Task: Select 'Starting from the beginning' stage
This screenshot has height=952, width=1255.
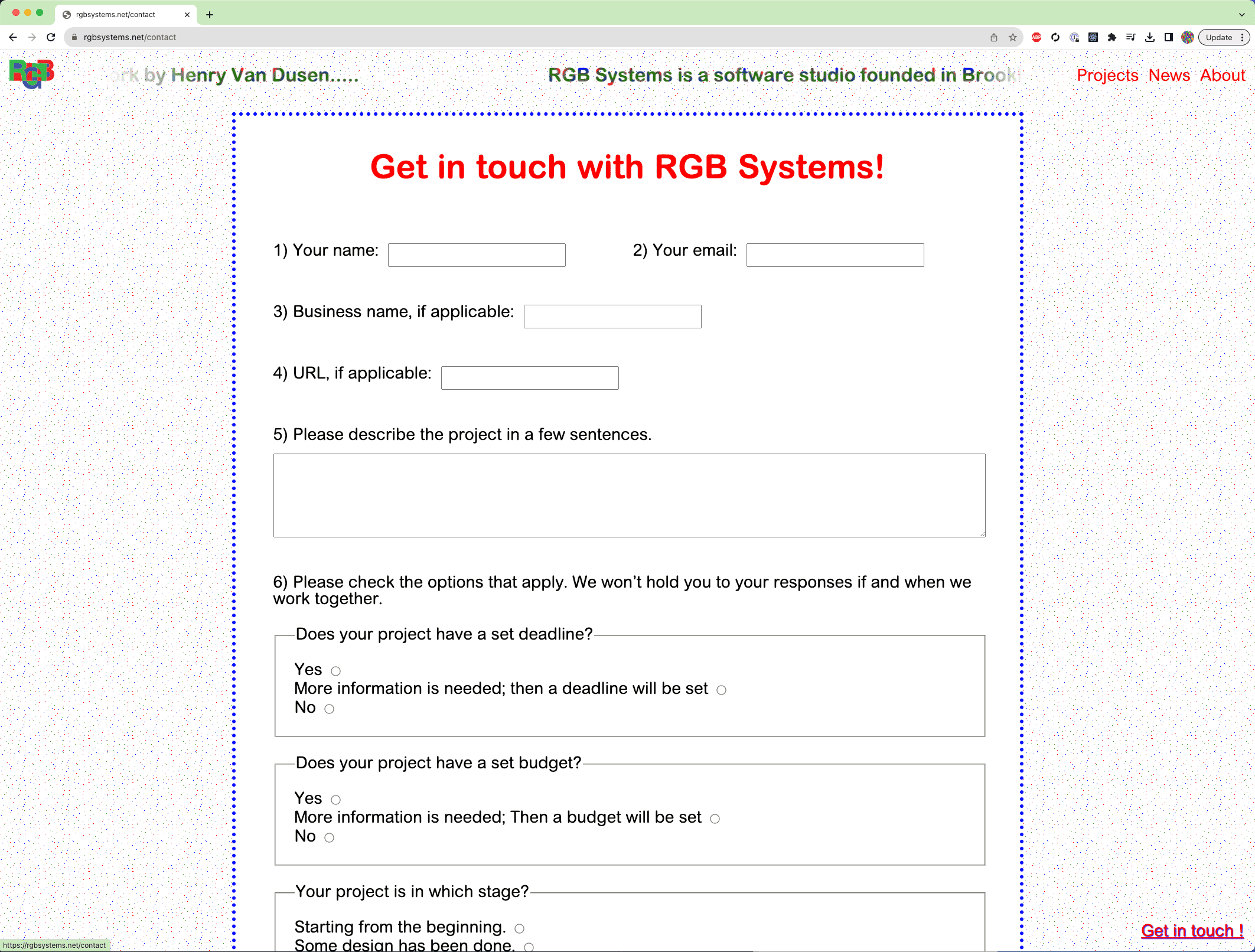Action: point(519,928)
